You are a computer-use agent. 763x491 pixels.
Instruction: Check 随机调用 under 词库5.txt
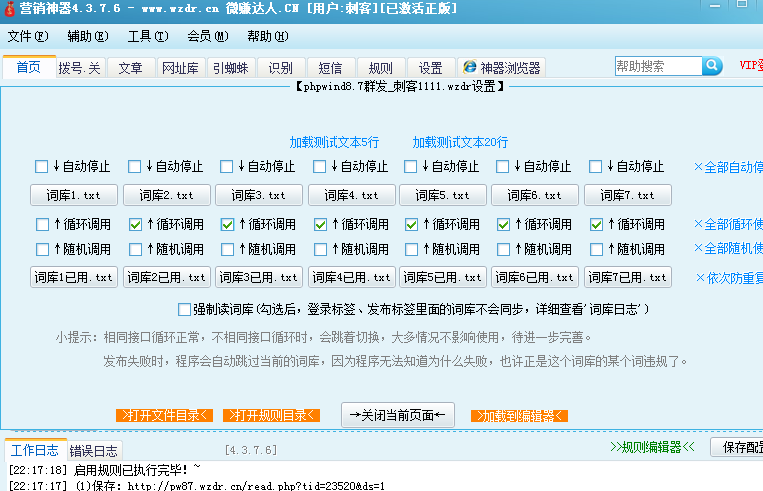point(412,250)
